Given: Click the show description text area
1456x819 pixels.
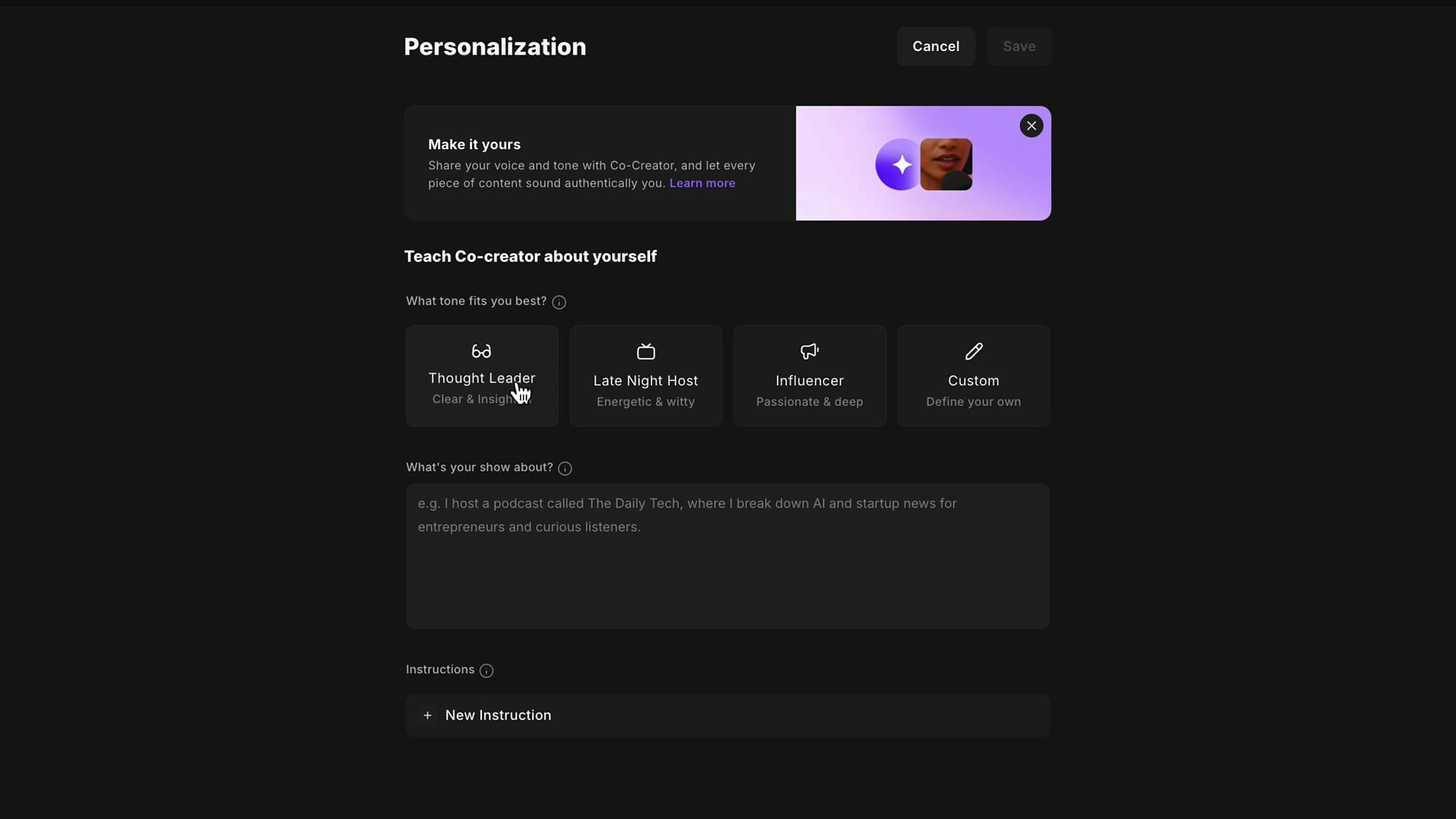Looking at the screenshot, I should [727, 555].
